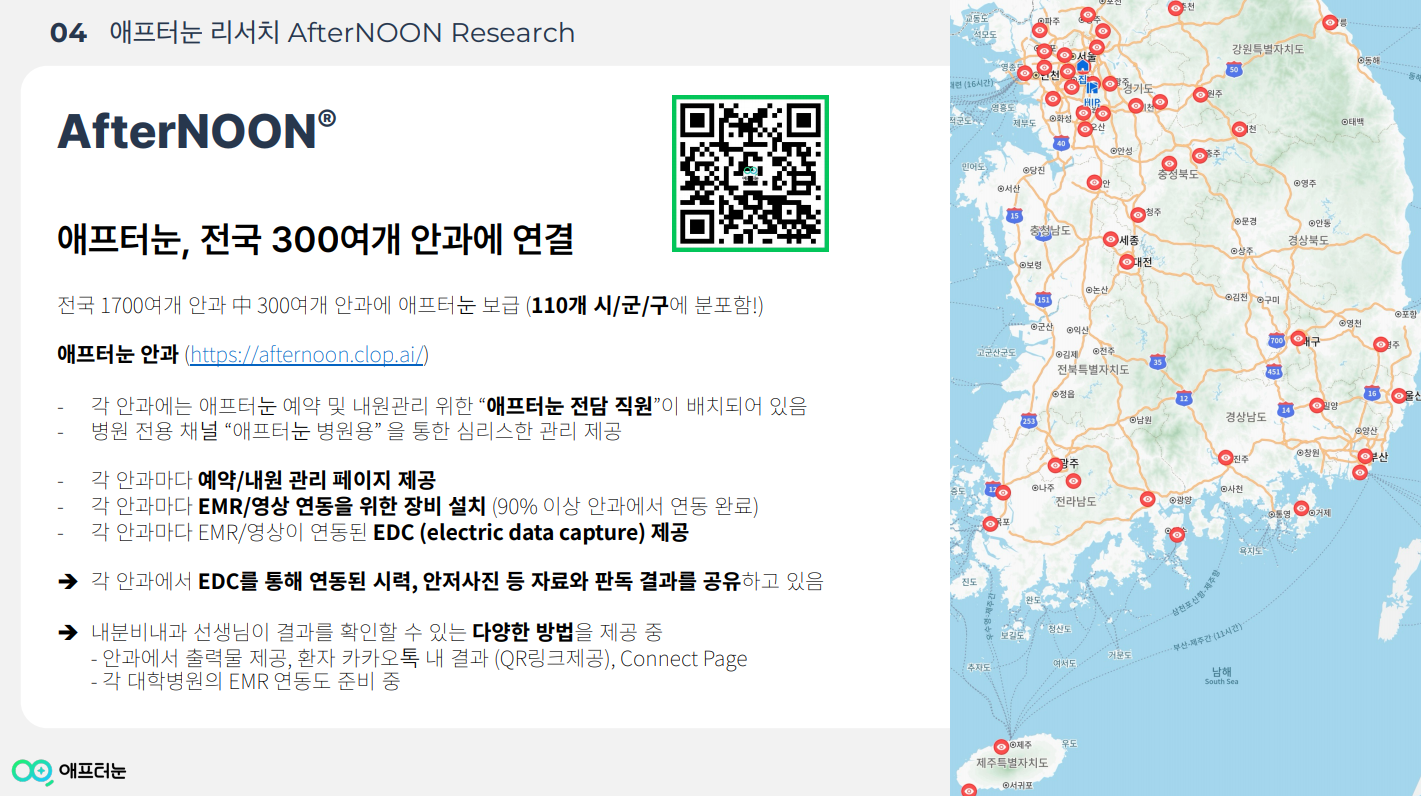The image size is (1421, 796).
Task: Click the eye marker next to 경주
Action: point(1381,344)
